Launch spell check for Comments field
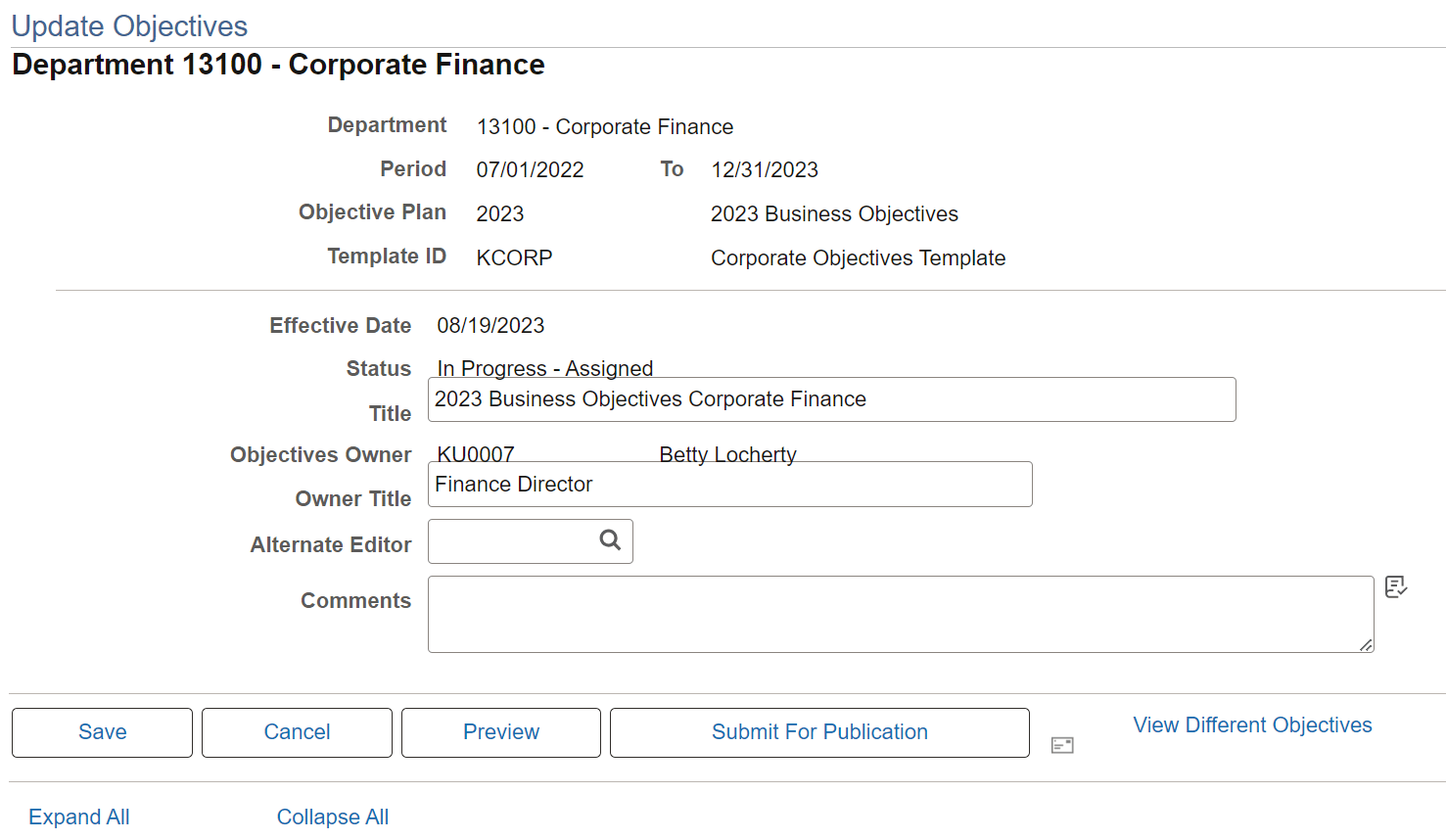Viewport: 1446px width, 840px height. coord(1396,586)
